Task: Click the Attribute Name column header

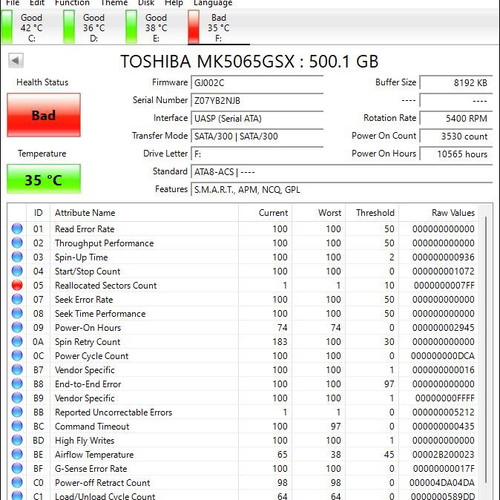Action: [x=144, y=213]
